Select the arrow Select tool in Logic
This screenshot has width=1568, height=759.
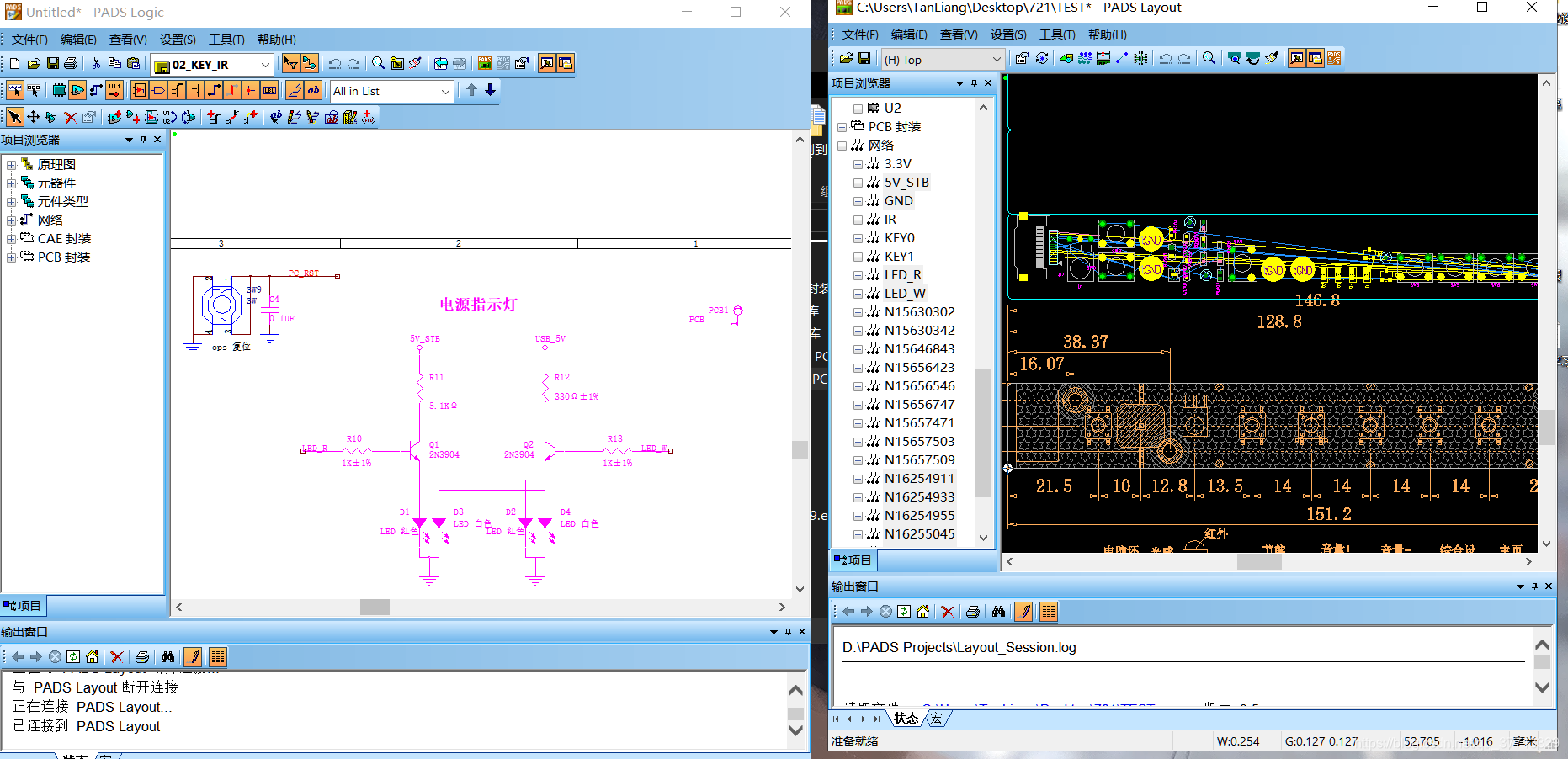15,117
